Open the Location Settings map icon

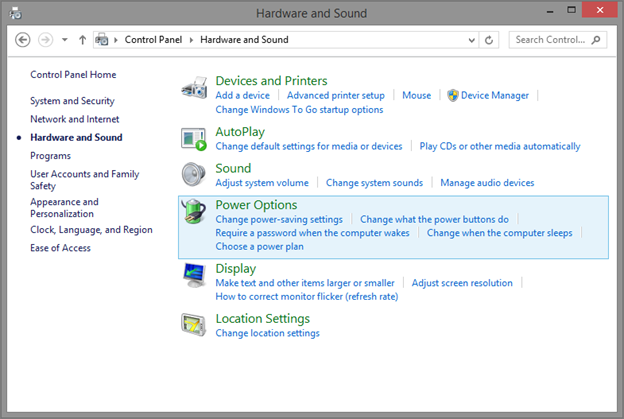coord(194,325)
